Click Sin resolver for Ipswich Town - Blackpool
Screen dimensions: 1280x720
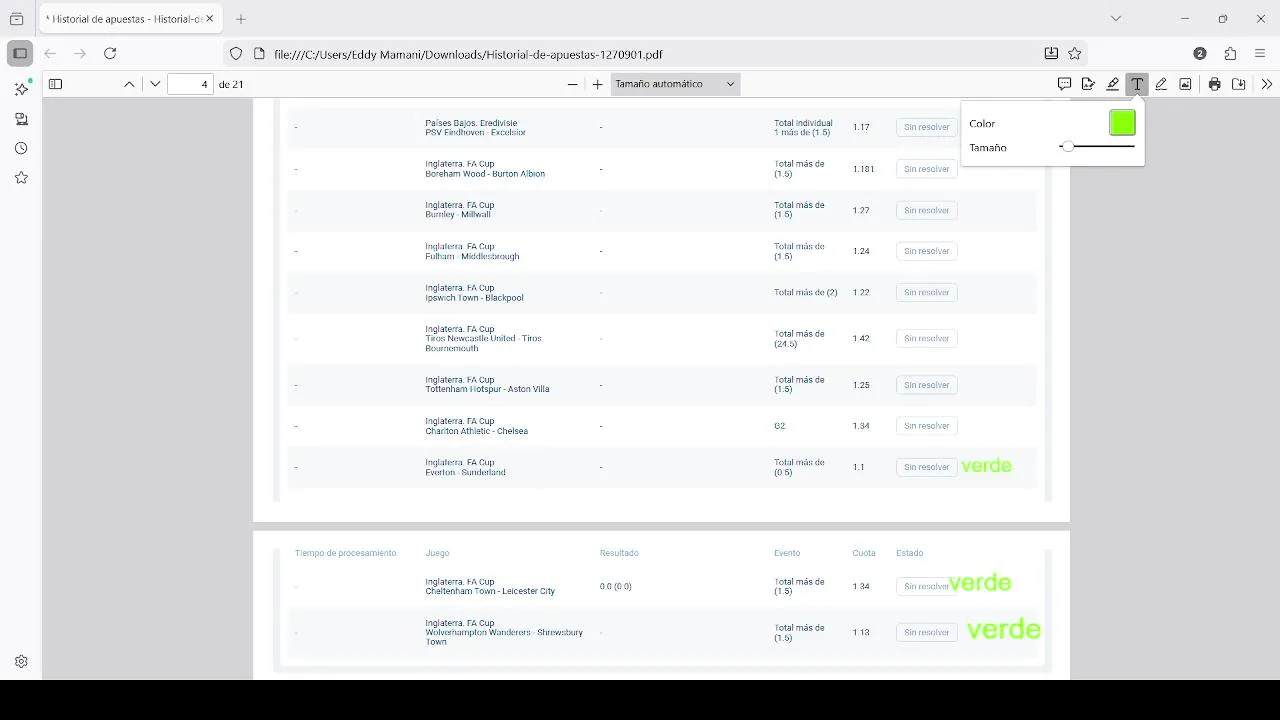coord(926,292)
